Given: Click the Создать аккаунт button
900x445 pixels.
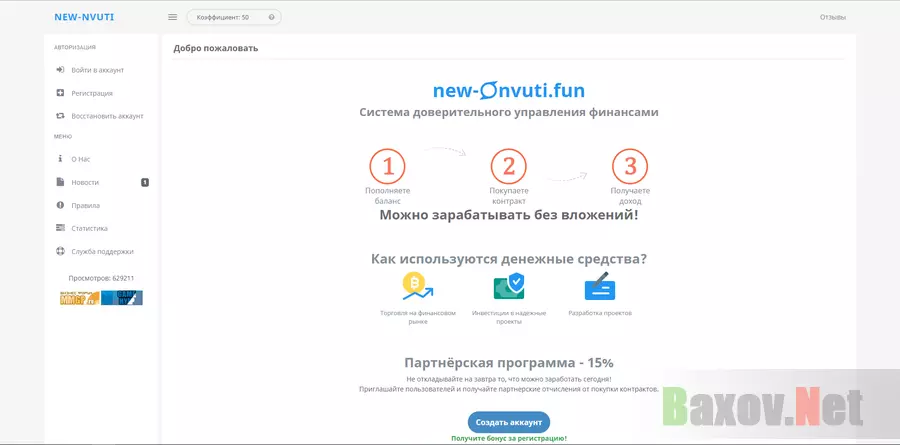Looking at the screenshot, I should click(x=509, y=422).
